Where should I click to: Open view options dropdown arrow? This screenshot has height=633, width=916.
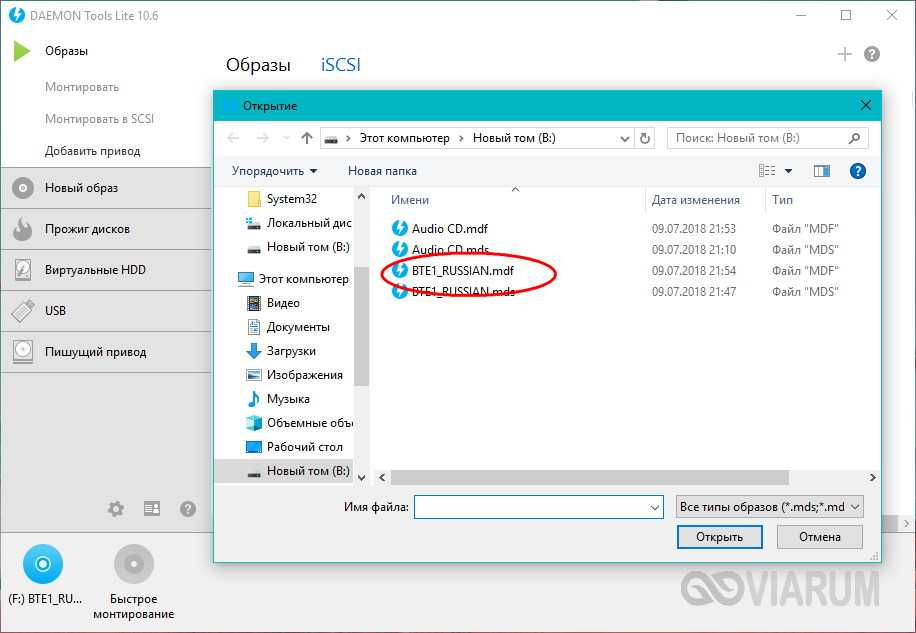coord(788,171)
